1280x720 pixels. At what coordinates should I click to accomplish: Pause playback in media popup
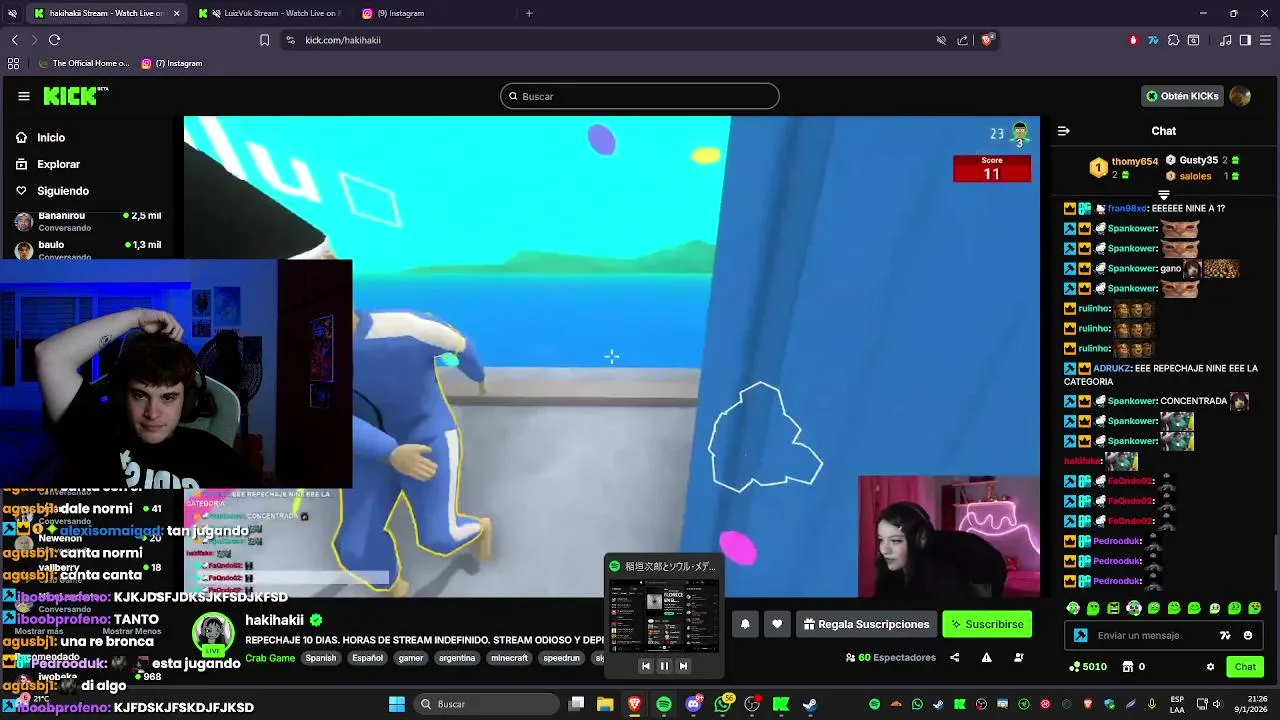pyautogui.click(x=664, y=666)
